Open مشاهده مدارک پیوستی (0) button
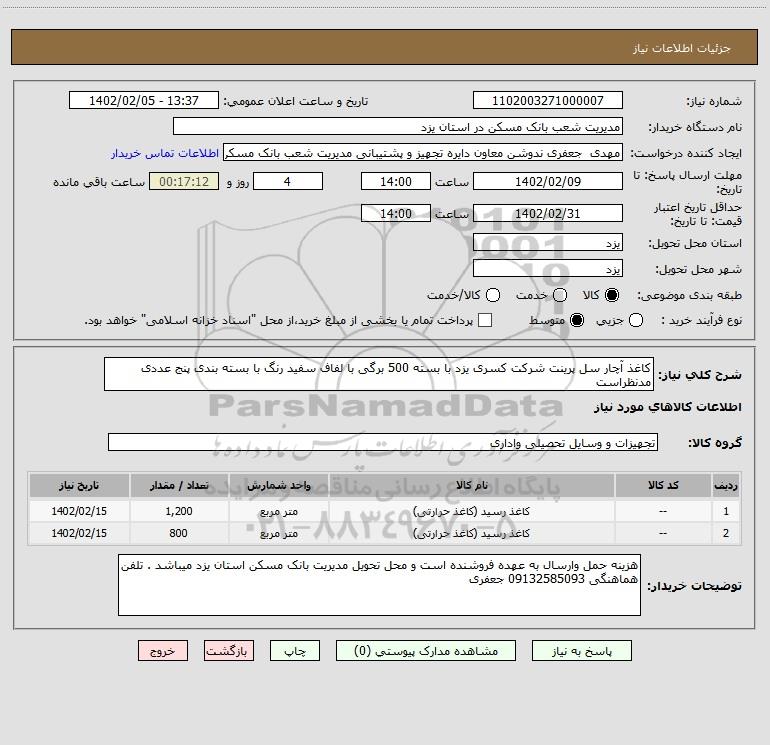The width and height of the screenshot is (770, 745). point(426,651)
